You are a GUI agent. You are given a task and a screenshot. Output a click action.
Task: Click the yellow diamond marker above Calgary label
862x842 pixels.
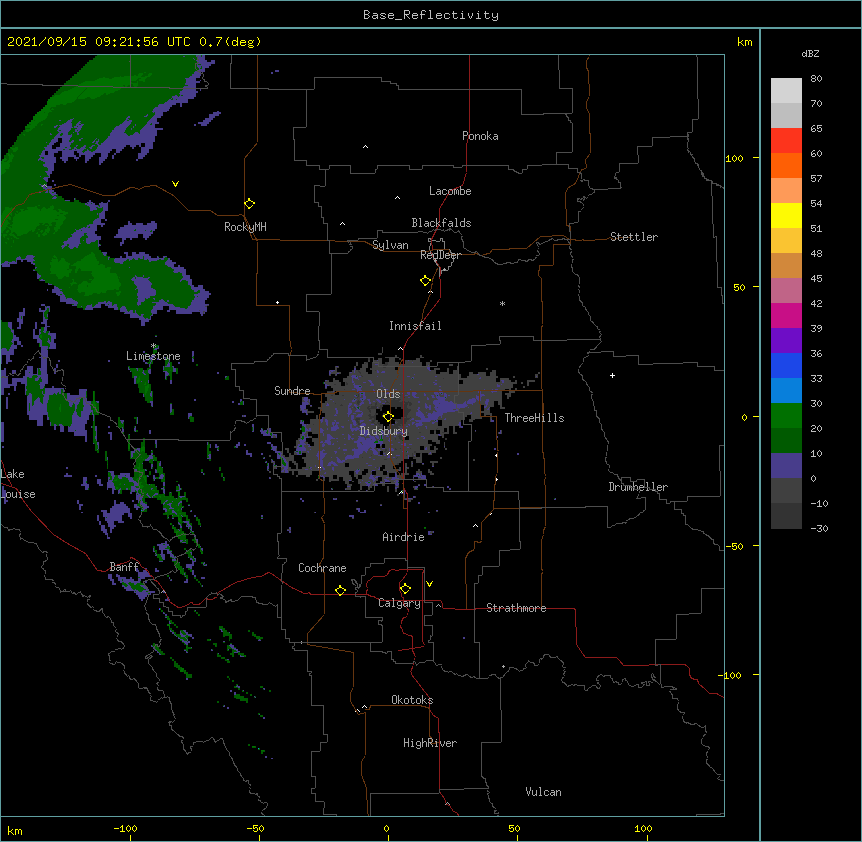pyautogui.click(x=405, y=589)
